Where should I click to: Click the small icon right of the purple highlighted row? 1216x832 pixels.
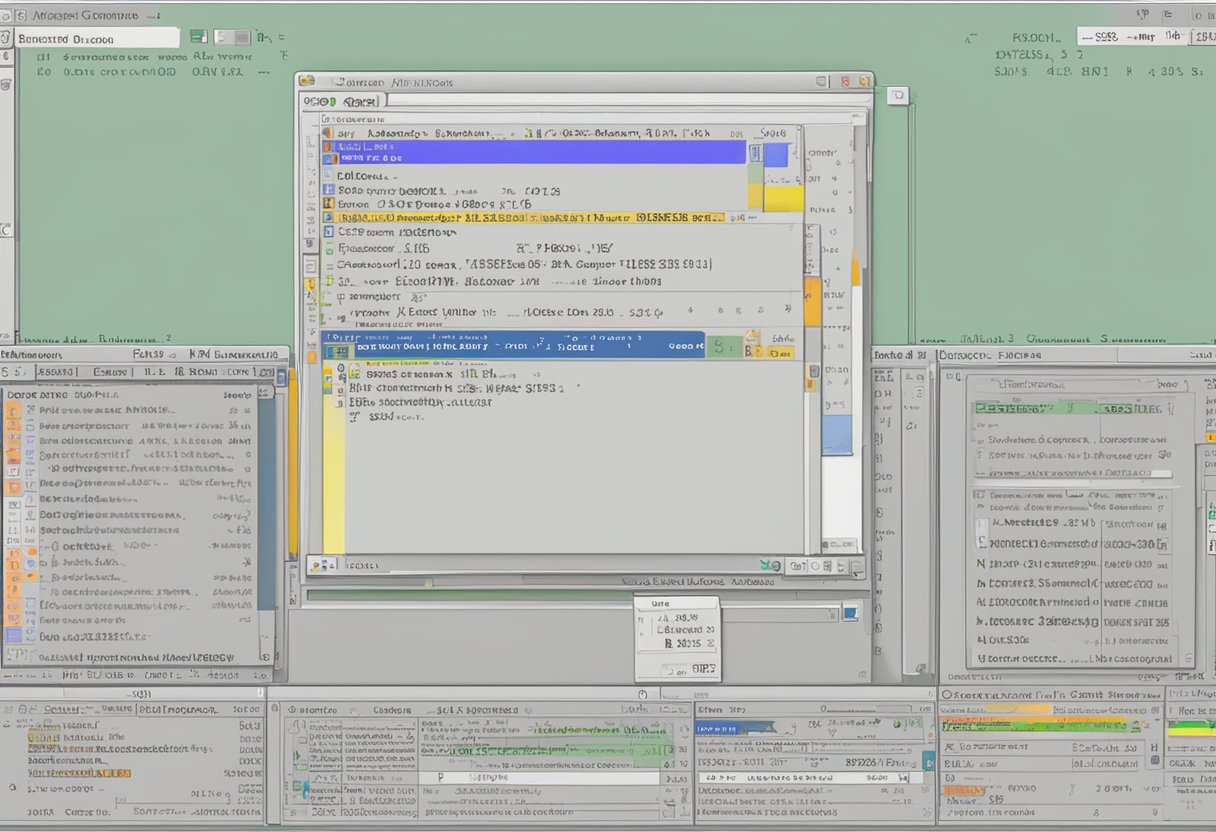(x=755, y=153)
